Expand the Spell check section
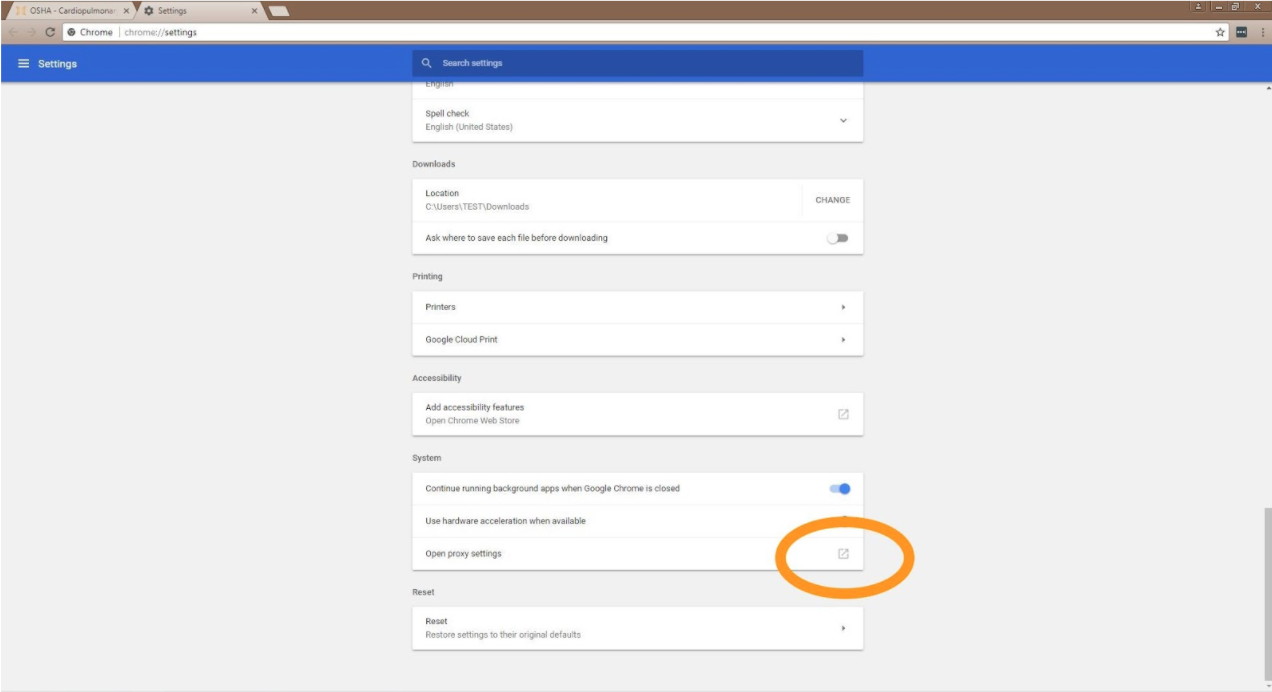 [843, 120]
